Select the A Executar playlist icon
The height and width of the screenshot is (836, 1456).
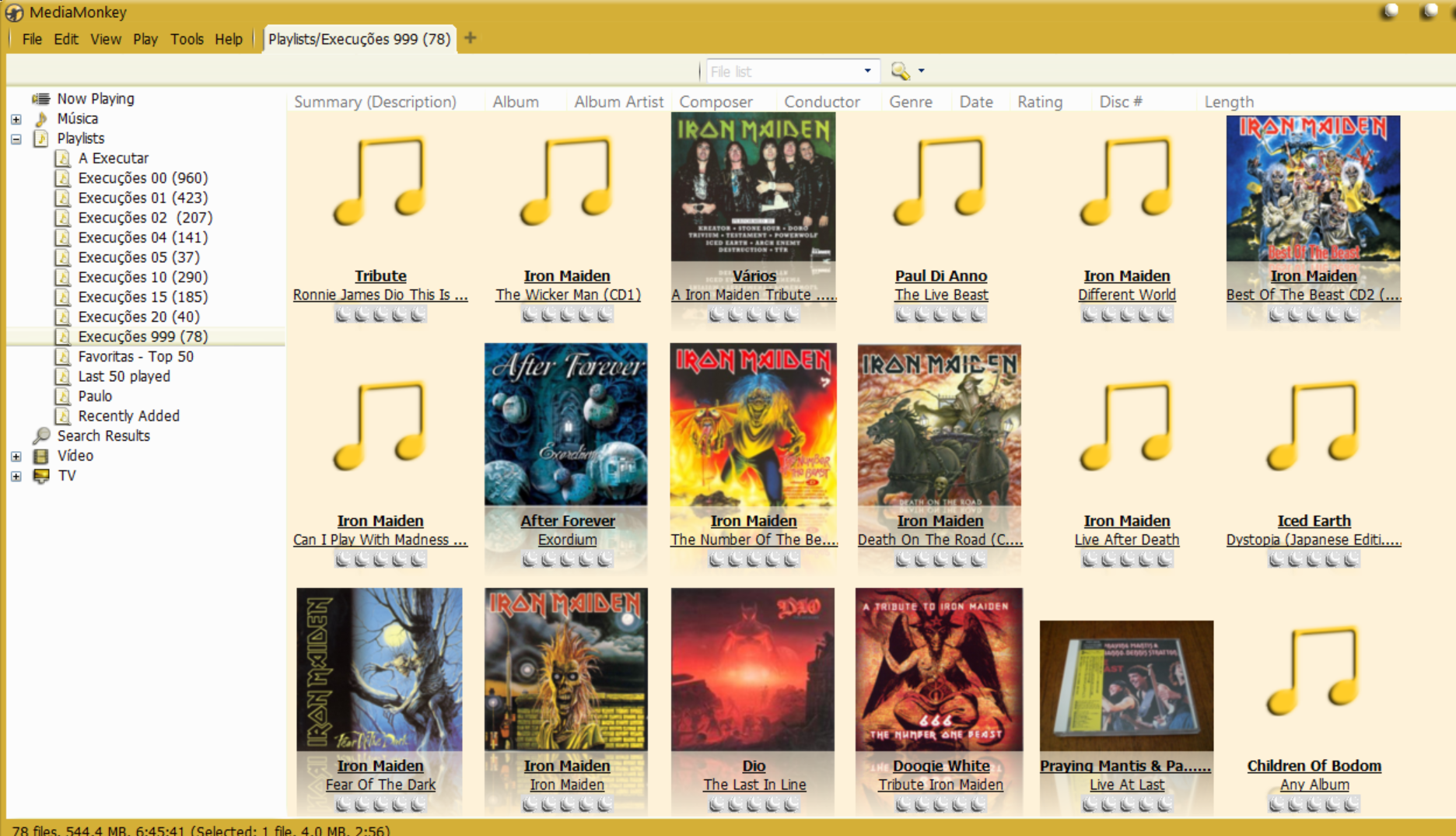pos(63,159)
